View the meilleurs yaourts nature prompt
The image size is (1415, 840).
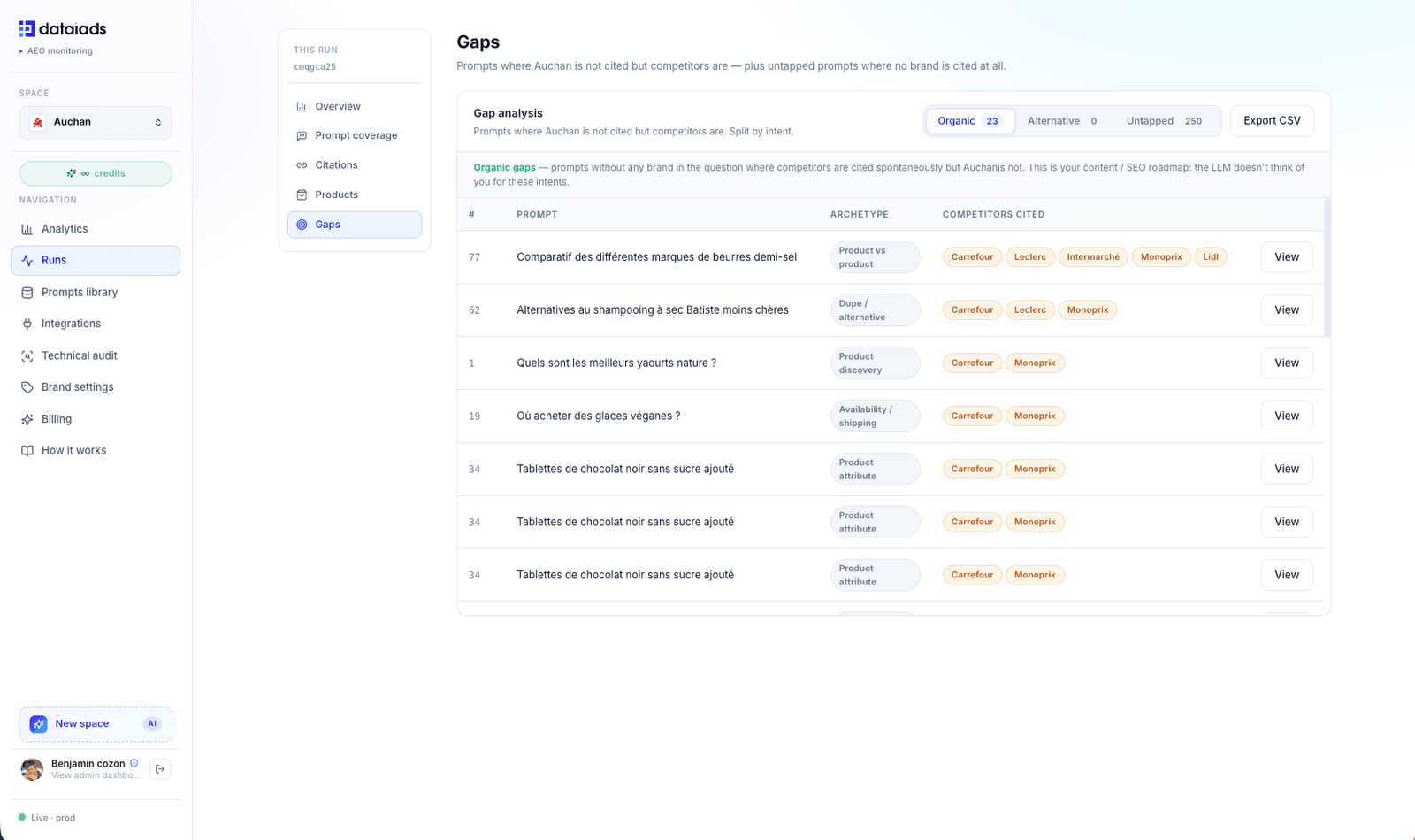(x=1287, y=363)
